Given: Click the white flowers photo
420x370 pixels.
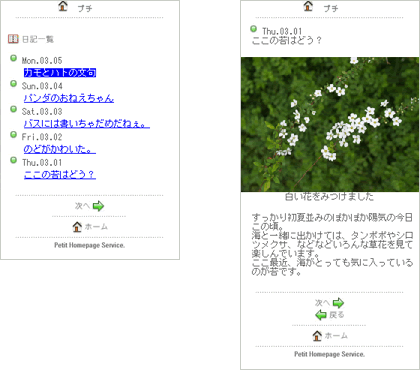Looking at the screenshot, I should click(x=330, y=124).
